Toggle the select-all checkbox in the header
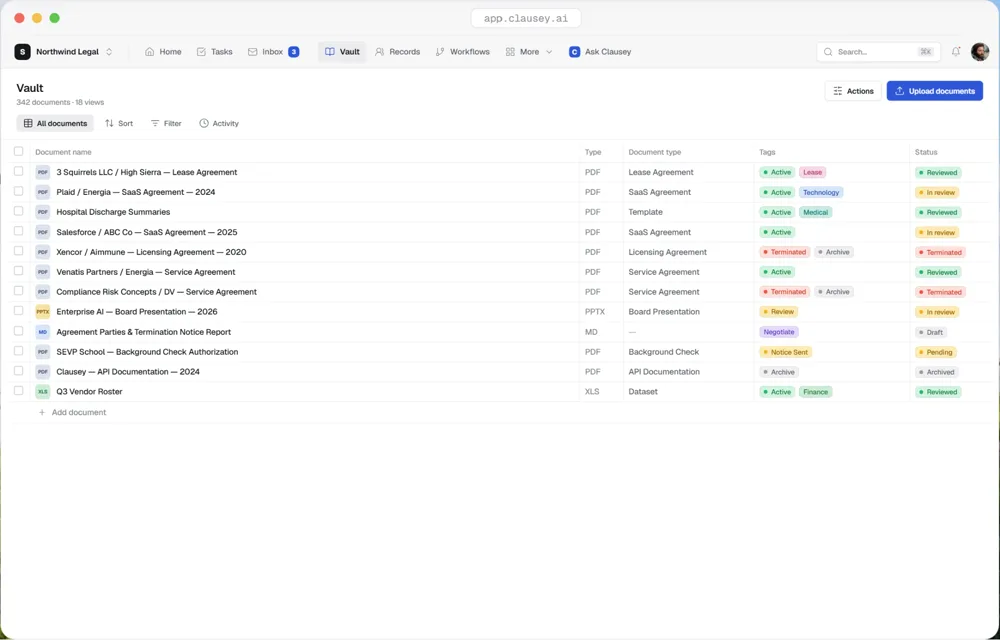 click(x=18, y=151)
